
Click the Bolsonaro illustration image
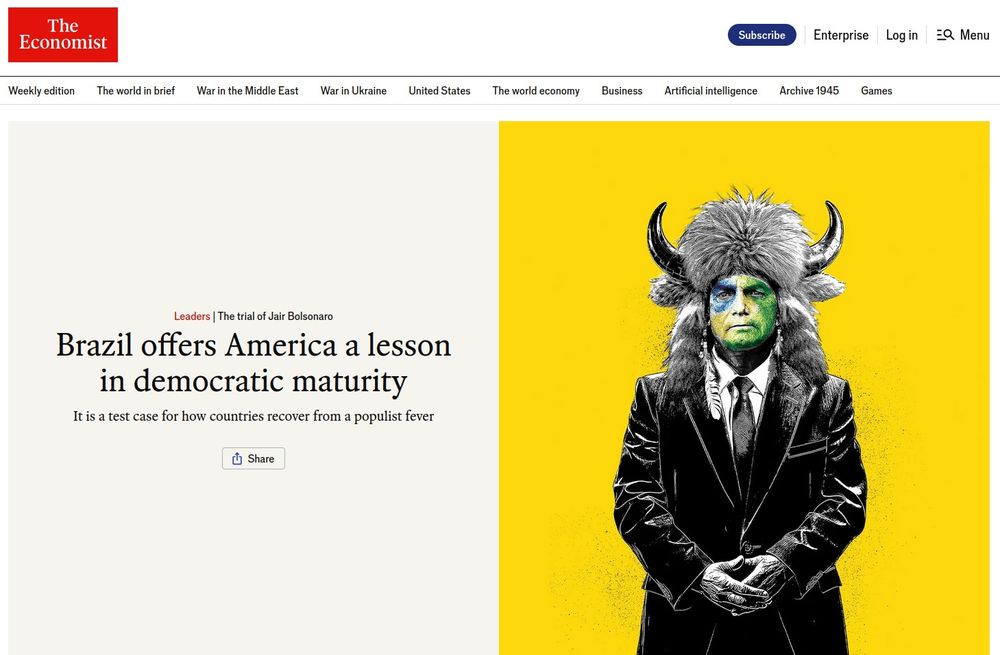744,388
